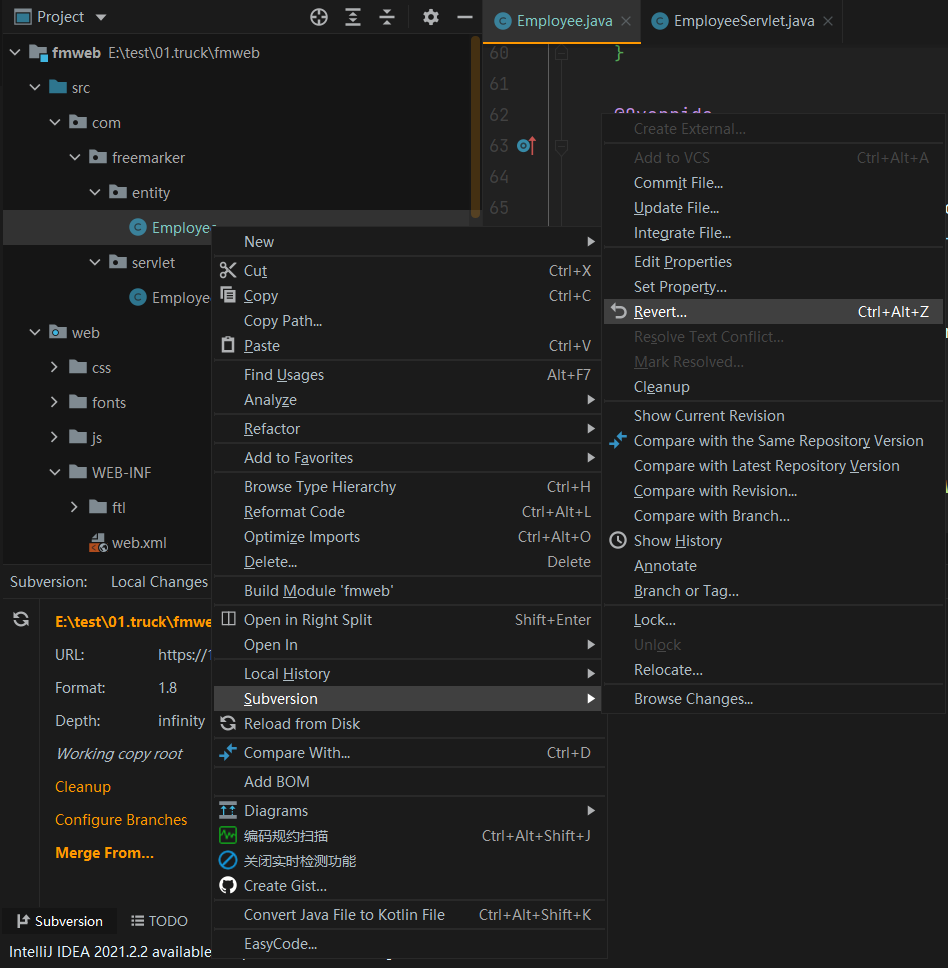Viewport: 948px width, 968px height.
Task: Click the fold end marker at line 60
Action: [562, 54]
